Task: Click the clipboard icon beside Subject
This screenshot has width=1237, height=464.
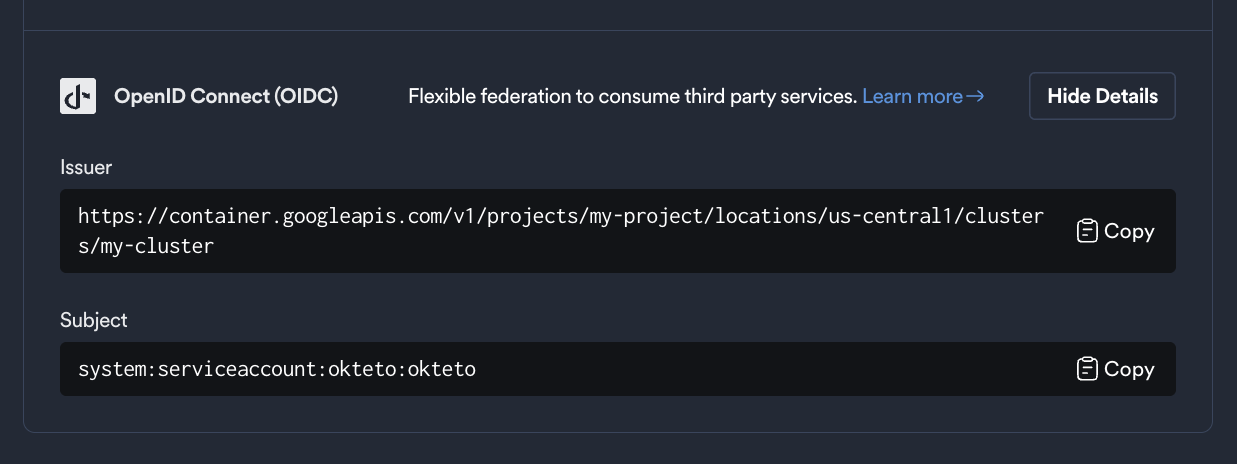Action: click(x=1087, y=369)
